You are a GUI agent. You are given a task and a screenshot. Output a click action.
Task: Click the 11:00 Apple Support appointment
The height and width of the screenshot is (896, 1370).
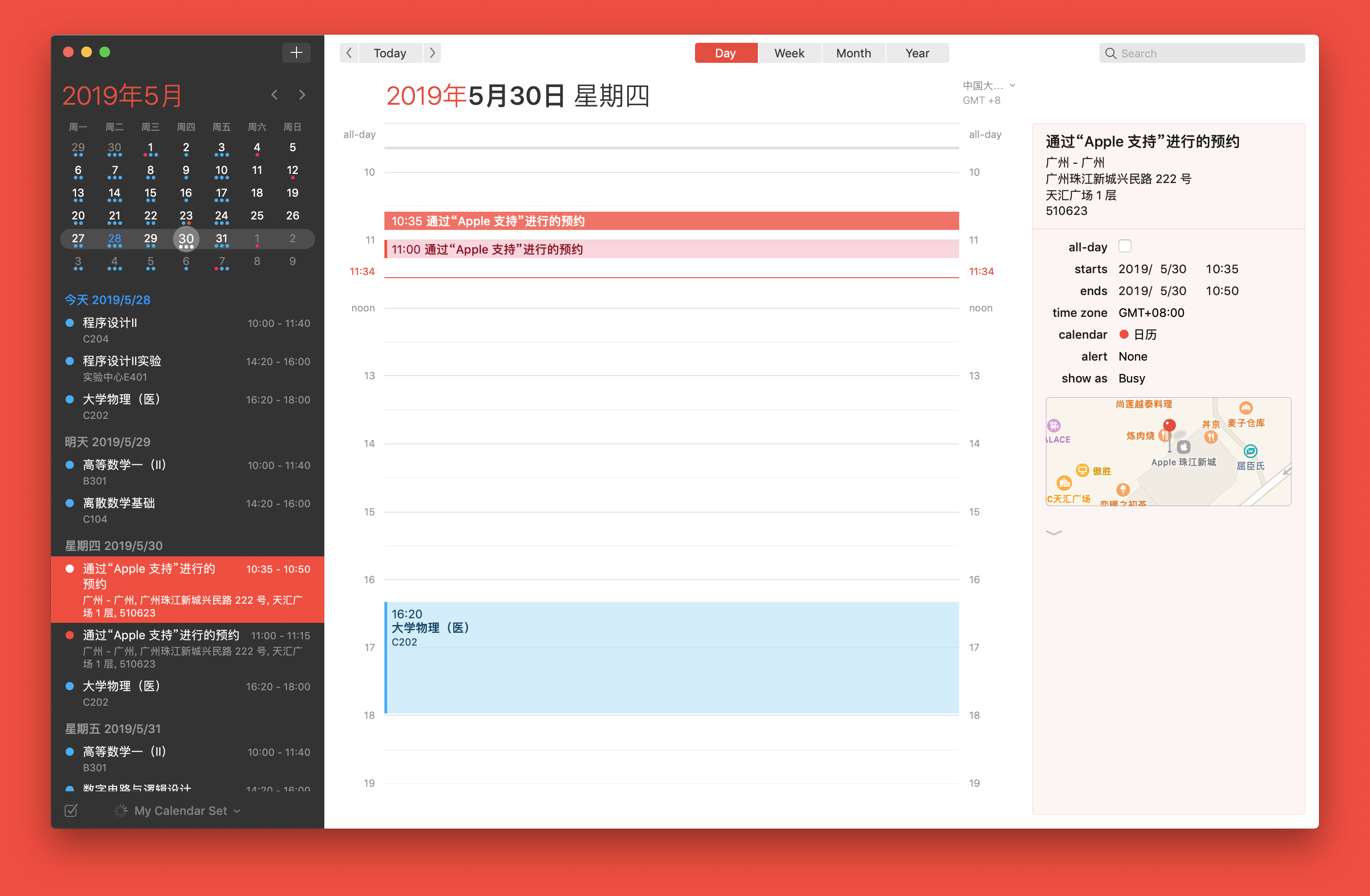671,248
